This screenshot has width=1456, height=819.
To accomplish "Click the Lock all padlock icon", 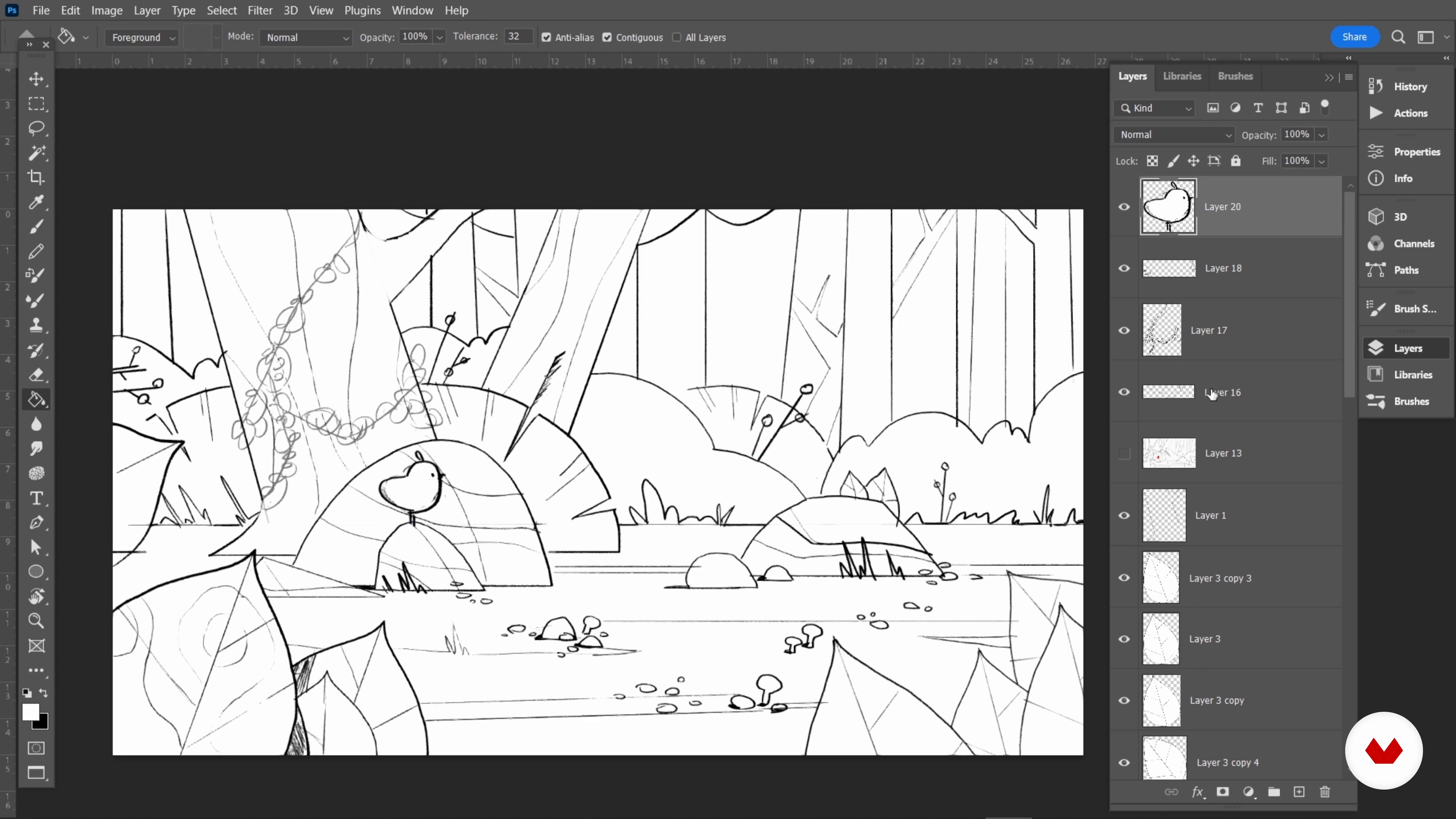I will tap(1236, 161).
